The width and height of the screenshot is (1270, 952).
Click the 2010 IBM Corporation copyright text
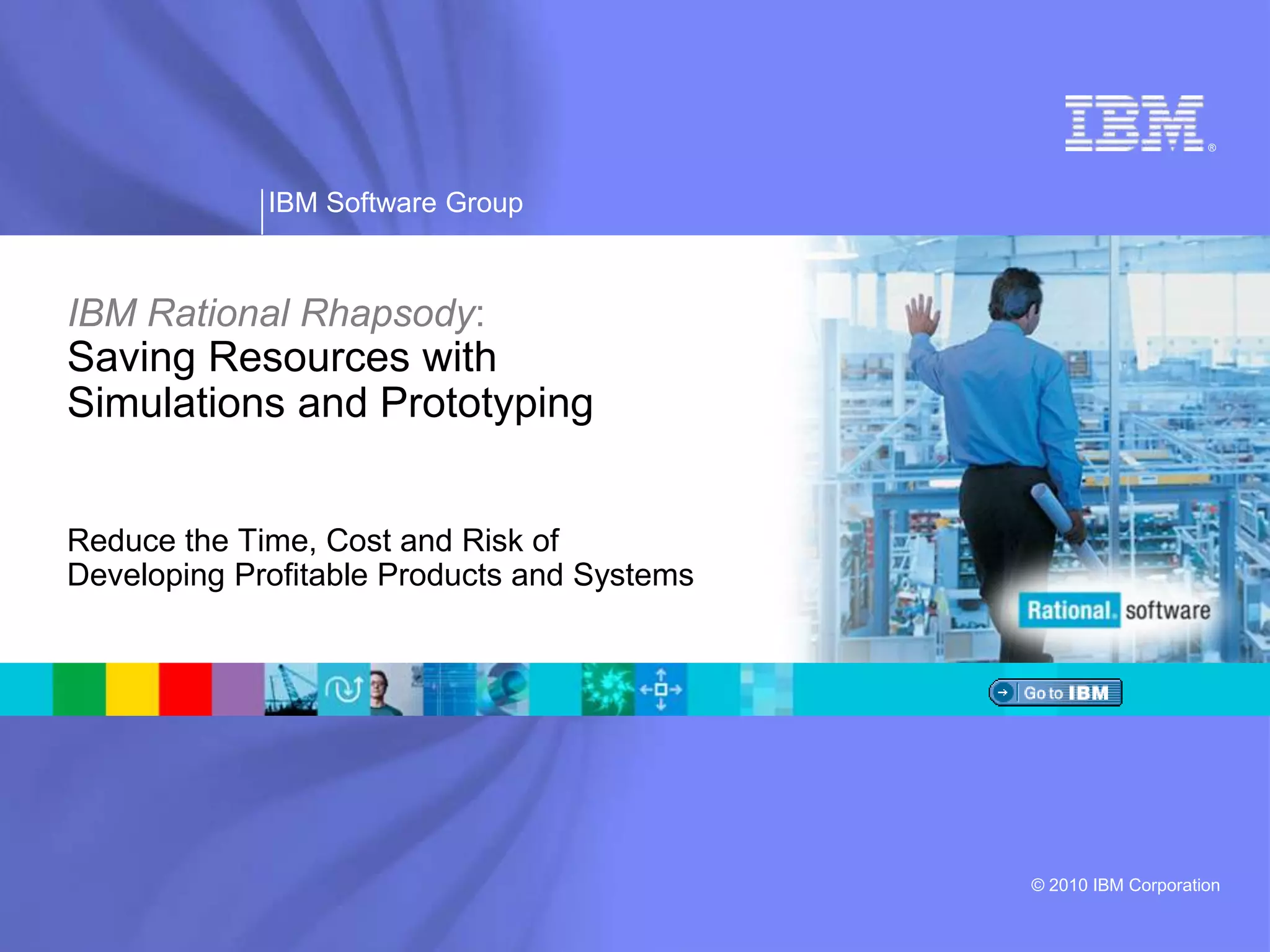(1125, 885)
